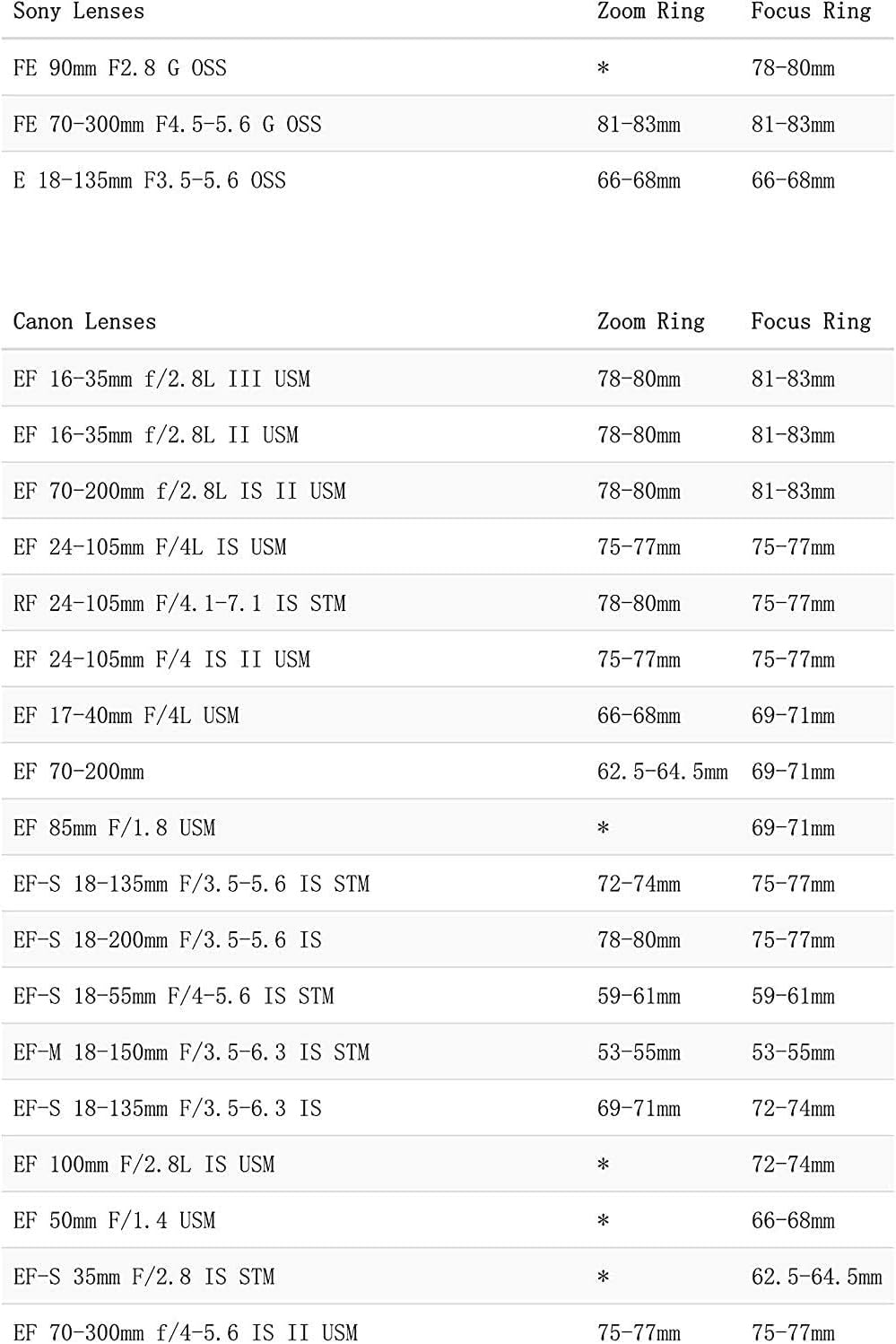Select EF 70-200mm f/2.8L IS II USM

pyautogui.click(x=179, y=491)
